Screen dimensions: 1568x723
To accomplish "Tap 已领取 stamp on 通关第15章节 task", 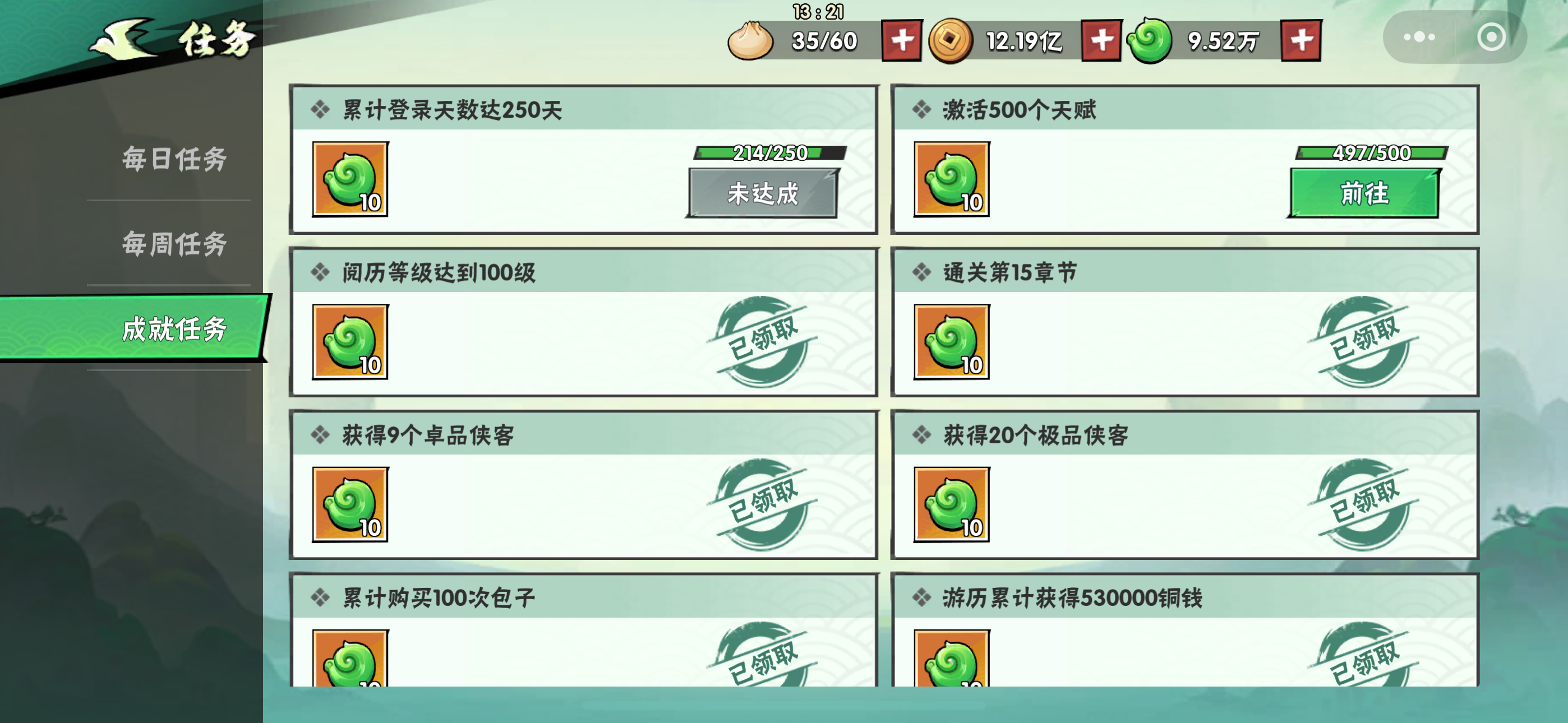I will coord(1364,342).
